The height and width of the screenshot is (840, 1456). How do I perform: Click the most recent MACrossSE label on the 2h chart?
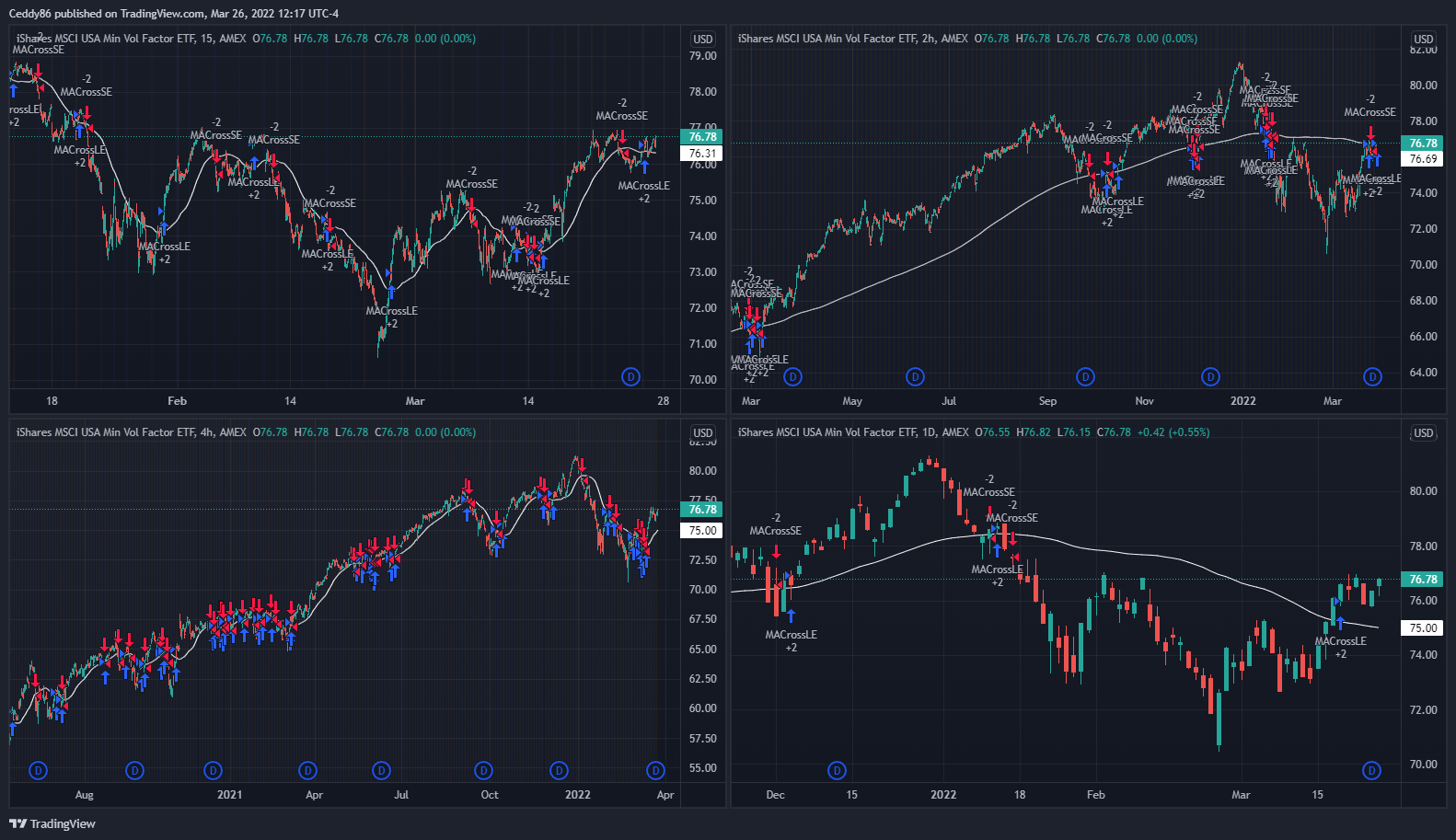(x=1369, y=112)
